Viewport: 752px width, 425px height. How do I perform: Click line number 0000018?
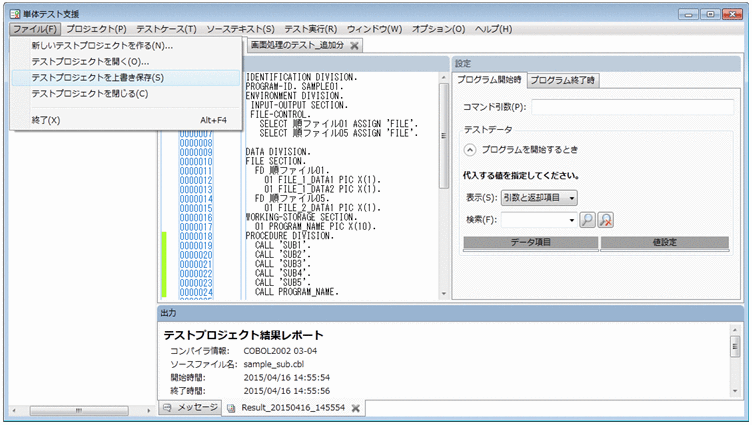click(x=196, y=236)
